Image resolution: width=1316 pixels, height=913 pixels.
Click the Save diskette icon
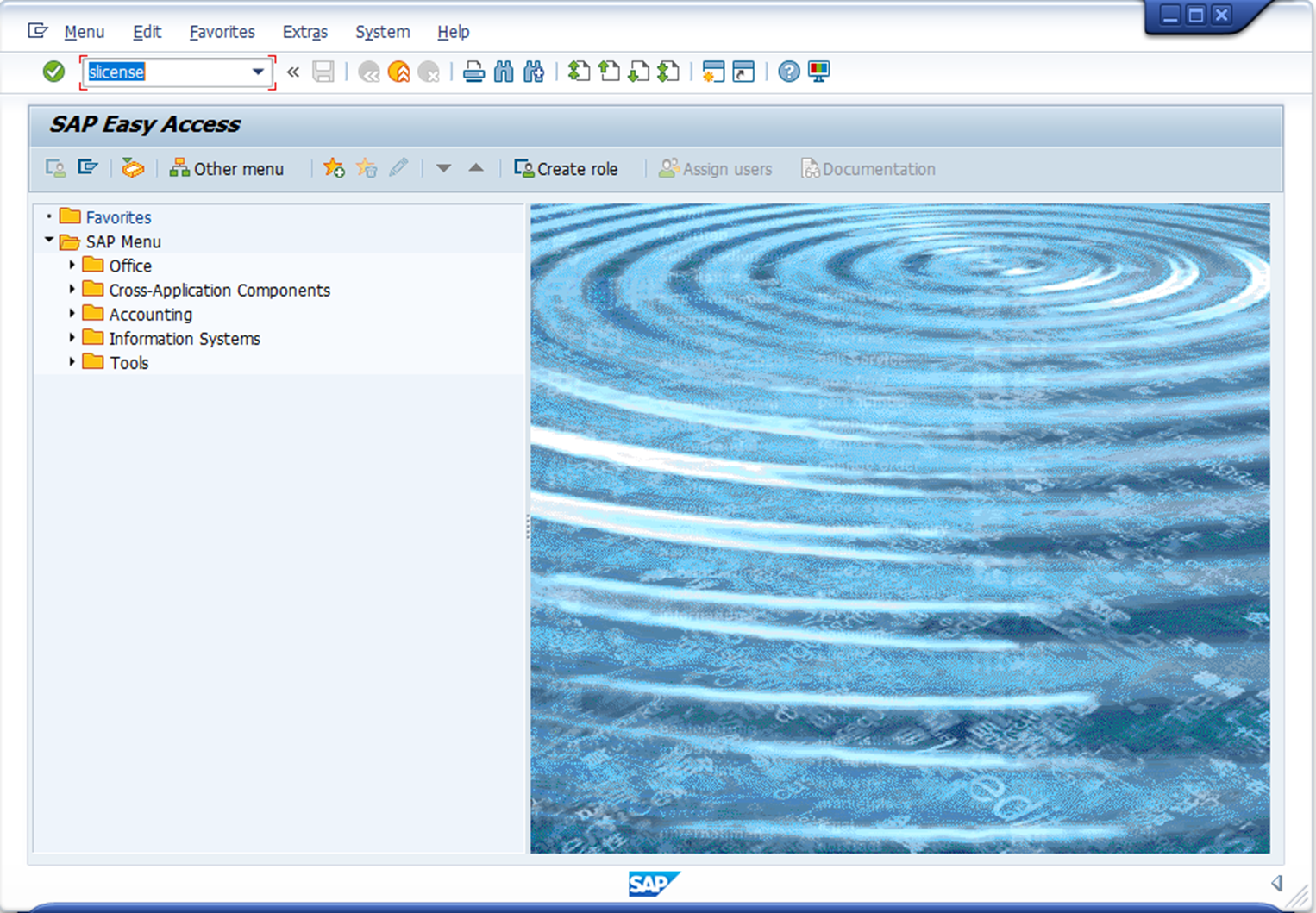[323, 72]
